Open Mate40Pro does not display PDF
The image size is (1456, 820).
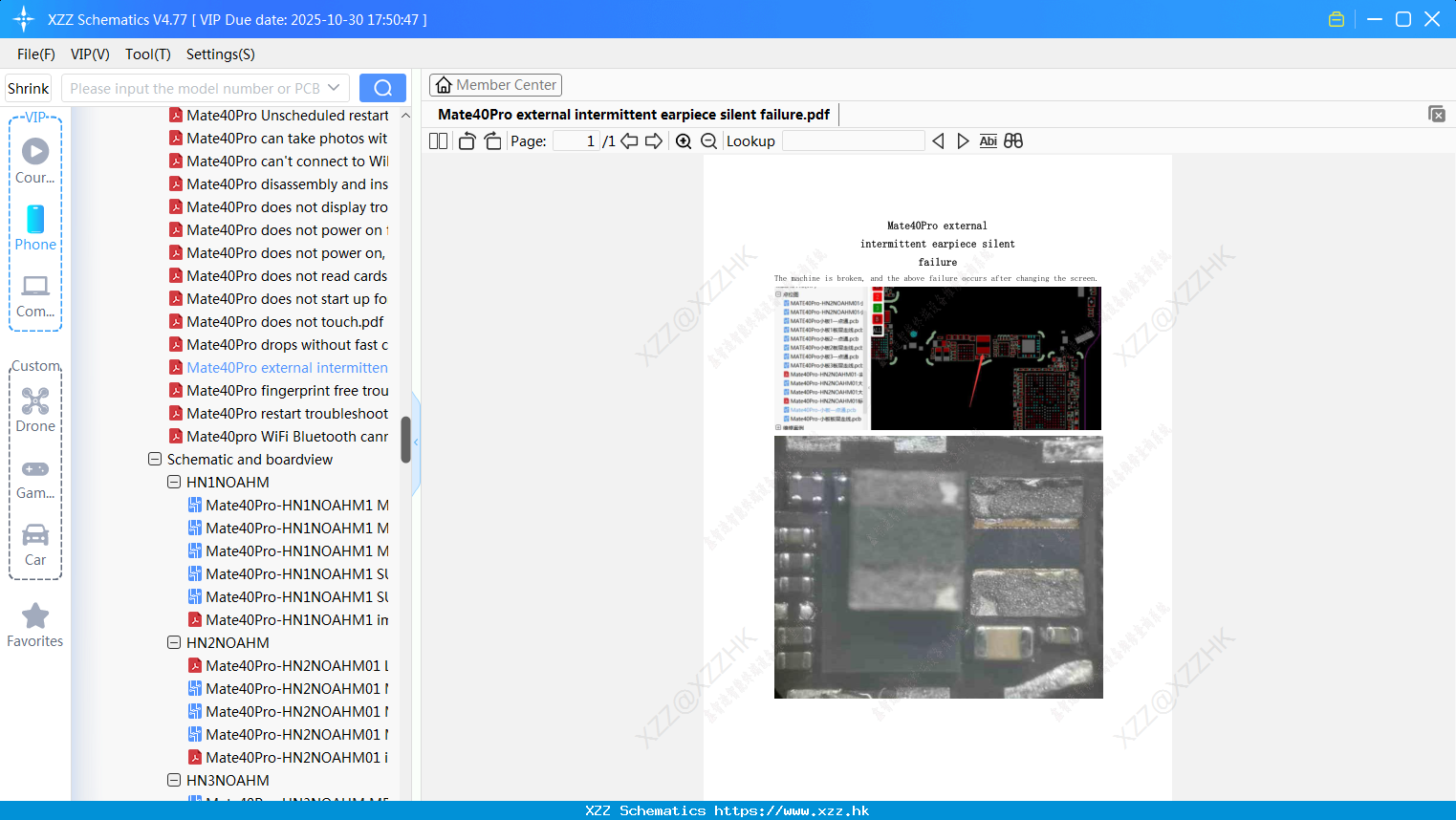point(279,206)
